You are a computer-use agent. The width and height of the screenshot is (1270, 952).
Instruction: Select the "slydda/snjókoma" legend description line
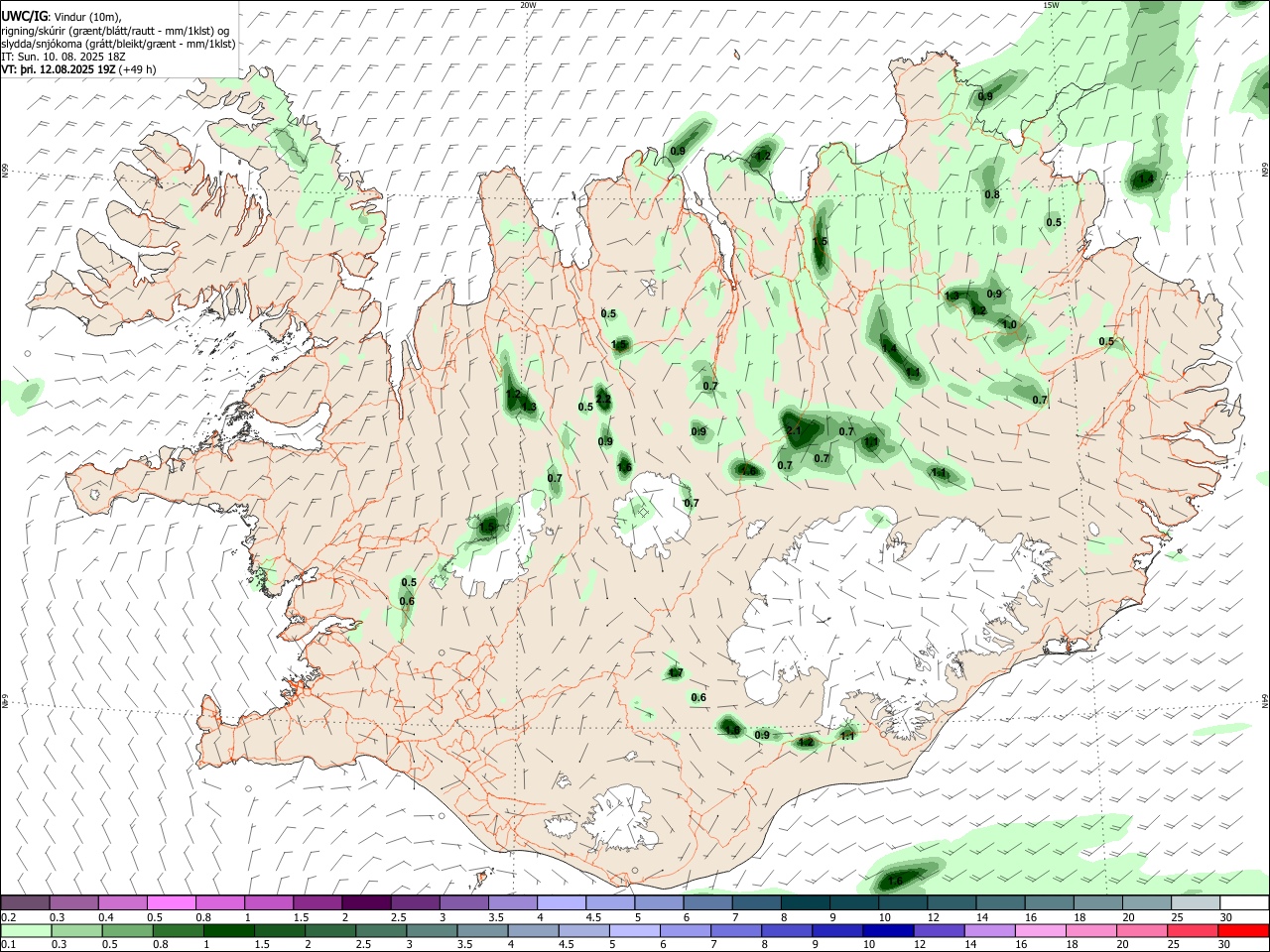(x=118, y=44)
